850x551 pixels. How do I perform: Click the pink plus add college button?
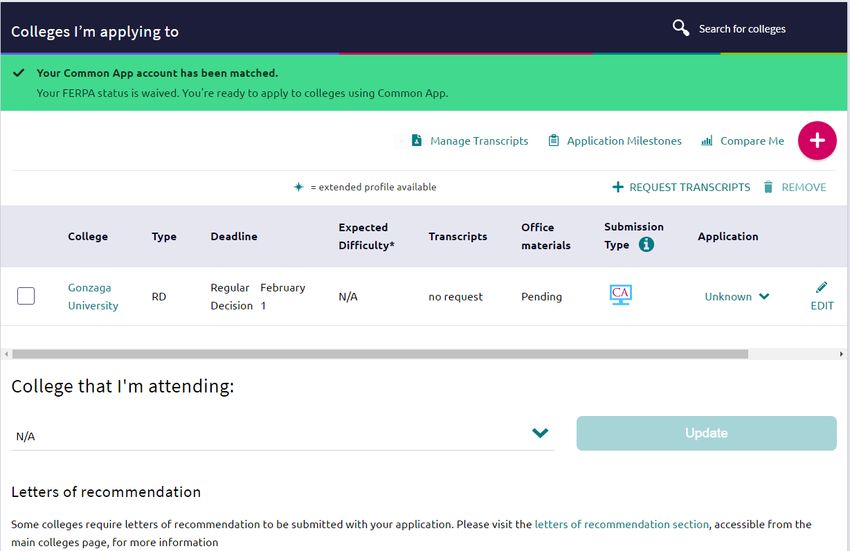[817, 140]
